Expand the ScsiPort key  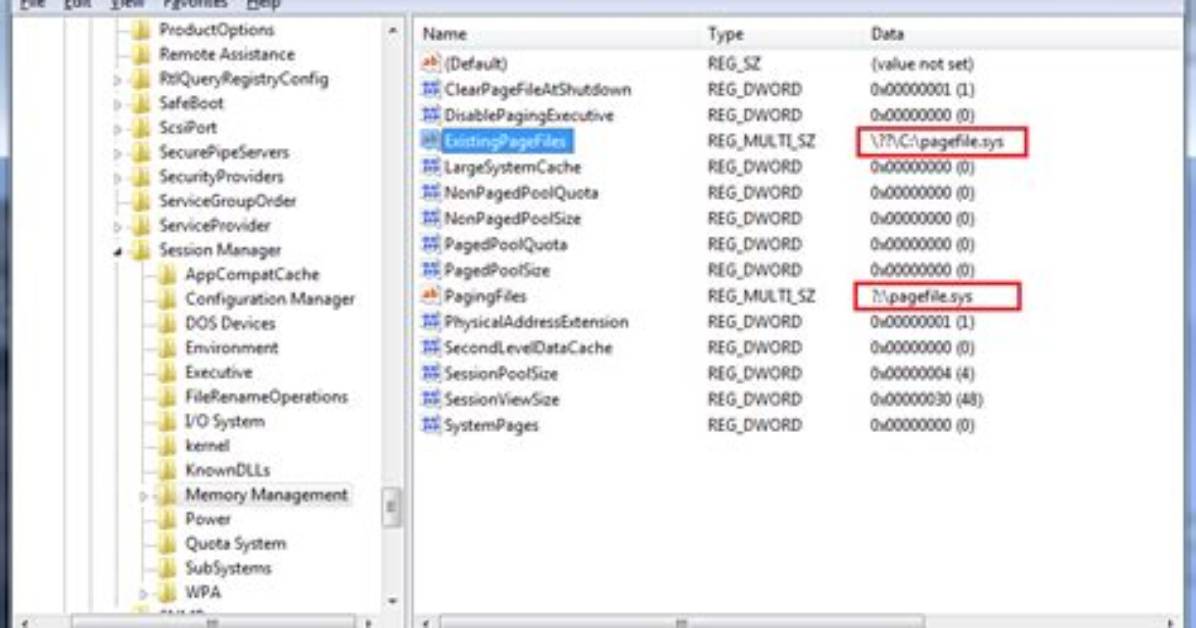[x=117, y=128]
